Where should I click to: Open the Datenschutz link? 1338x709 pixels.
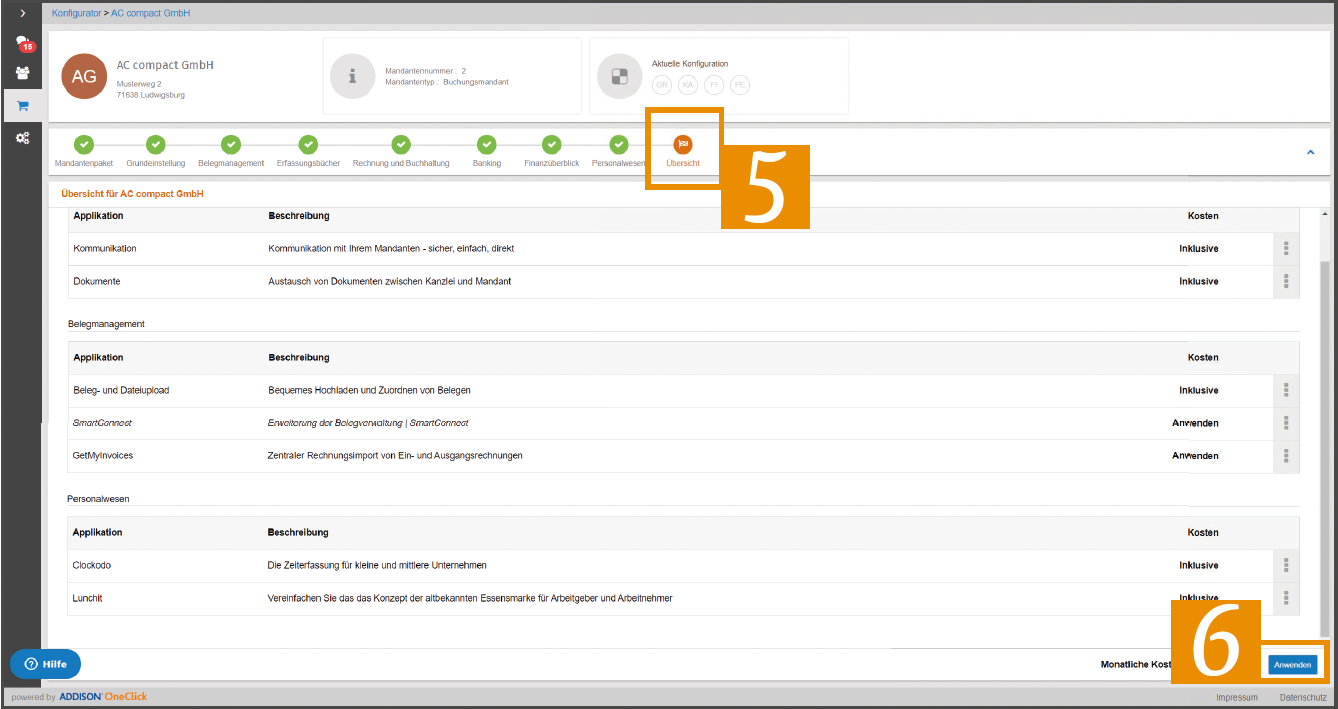pyautogui.click(x=1303, y=697)
